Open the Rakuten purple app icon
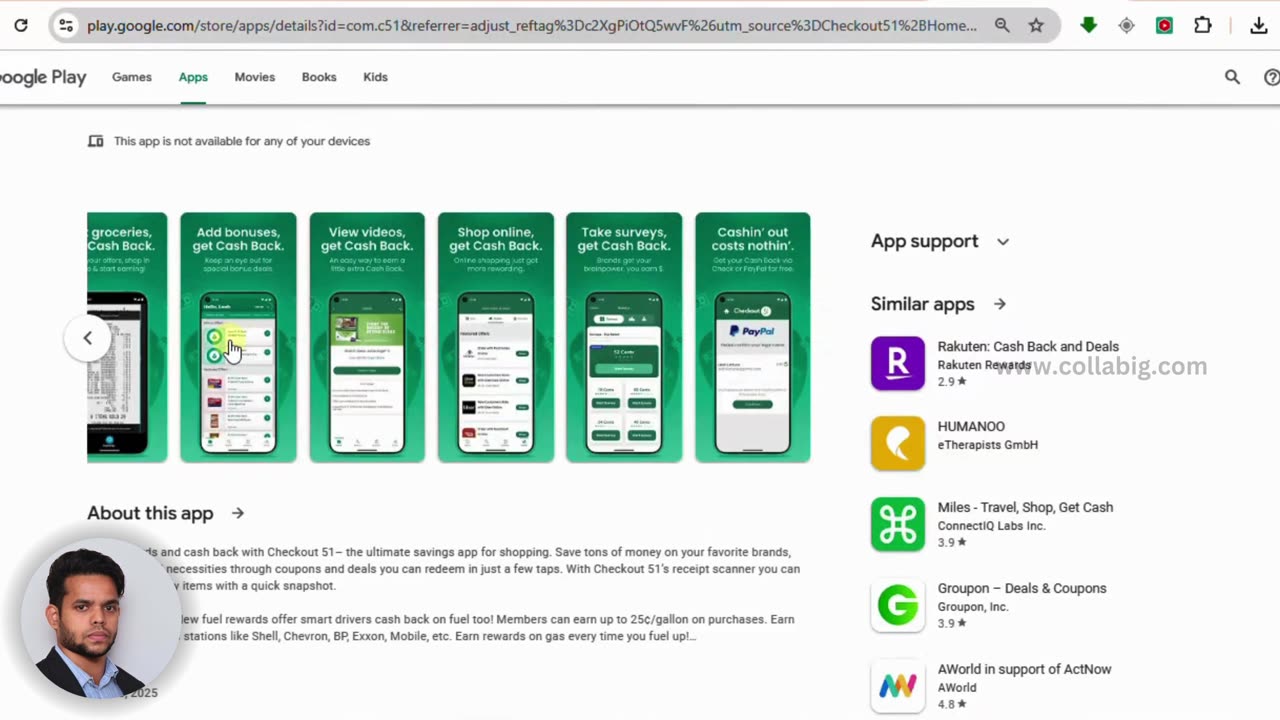The width and height of the screenshot is (1280, 720). (x=898, y=363)
